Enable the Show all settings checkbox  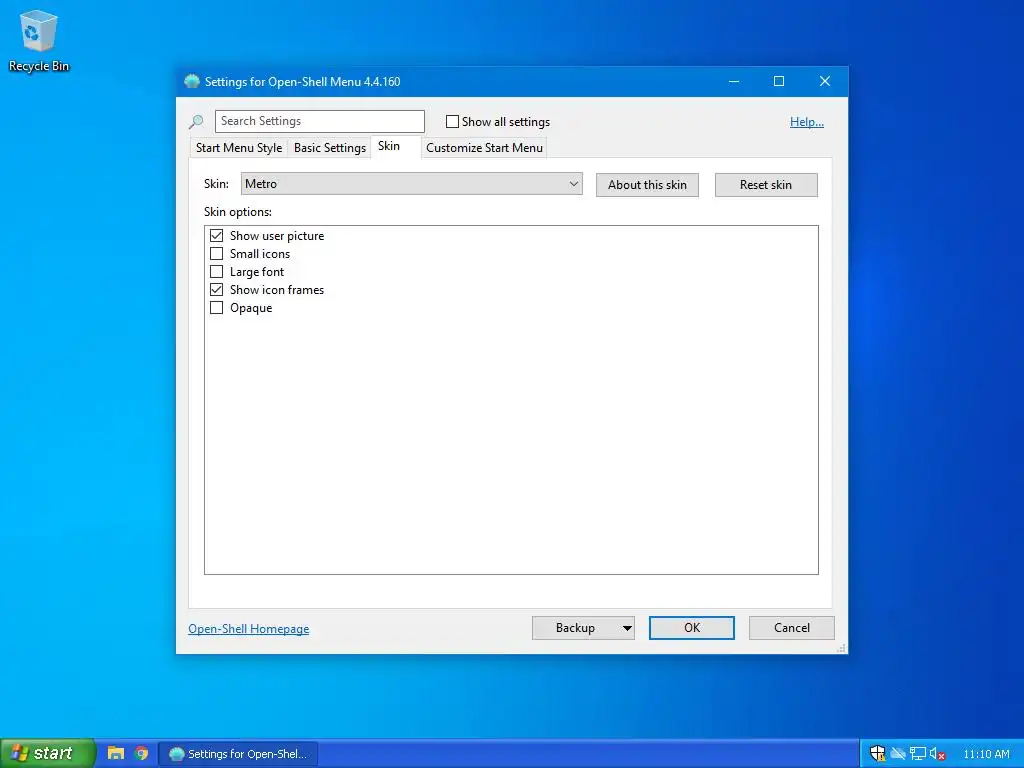tap(452, 121)
